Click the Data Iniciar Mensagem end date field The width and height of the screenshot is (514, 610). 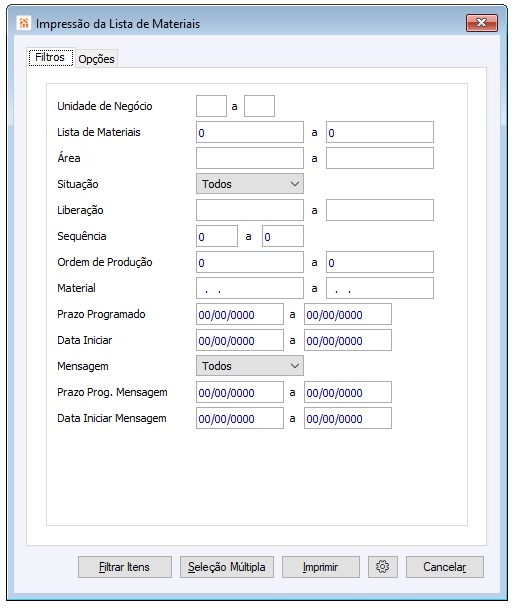click(348, 418)
